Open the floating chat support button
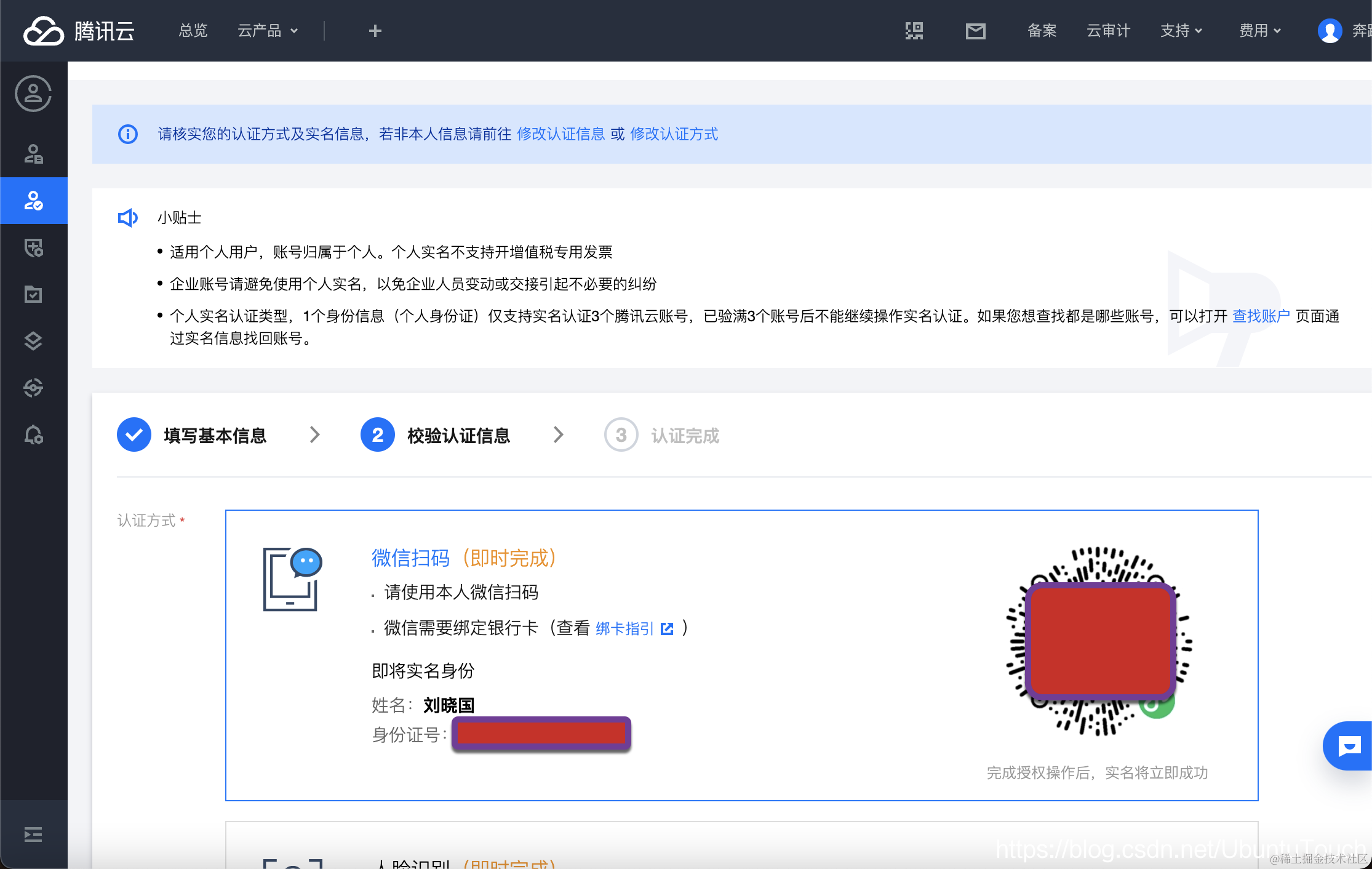Image resolution: width=1372 pixels, height=869 pixels. coord(1349,746)
